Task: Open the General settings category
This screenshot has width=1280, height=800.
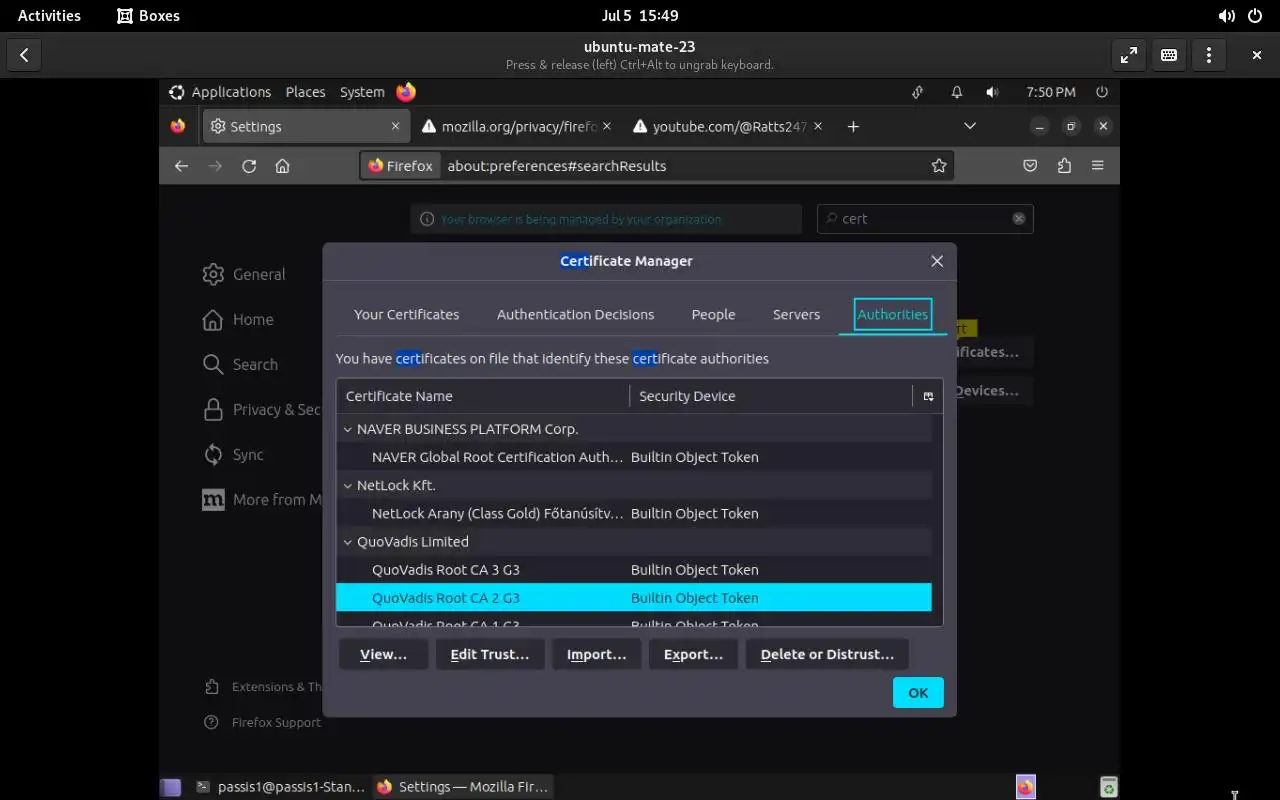Action: [244, 275]
